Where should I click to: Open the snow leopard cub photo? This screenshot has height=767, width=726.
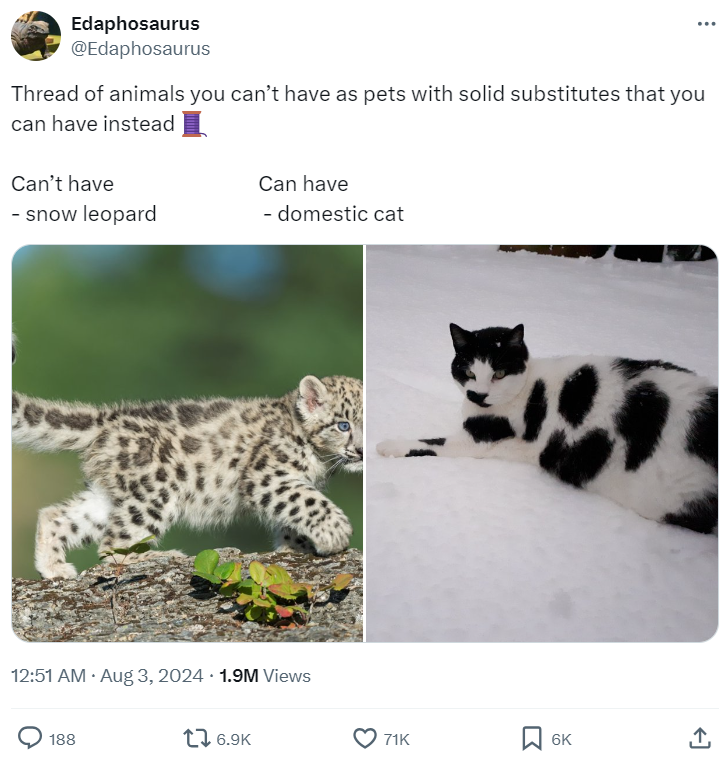[x=188, y=443]
